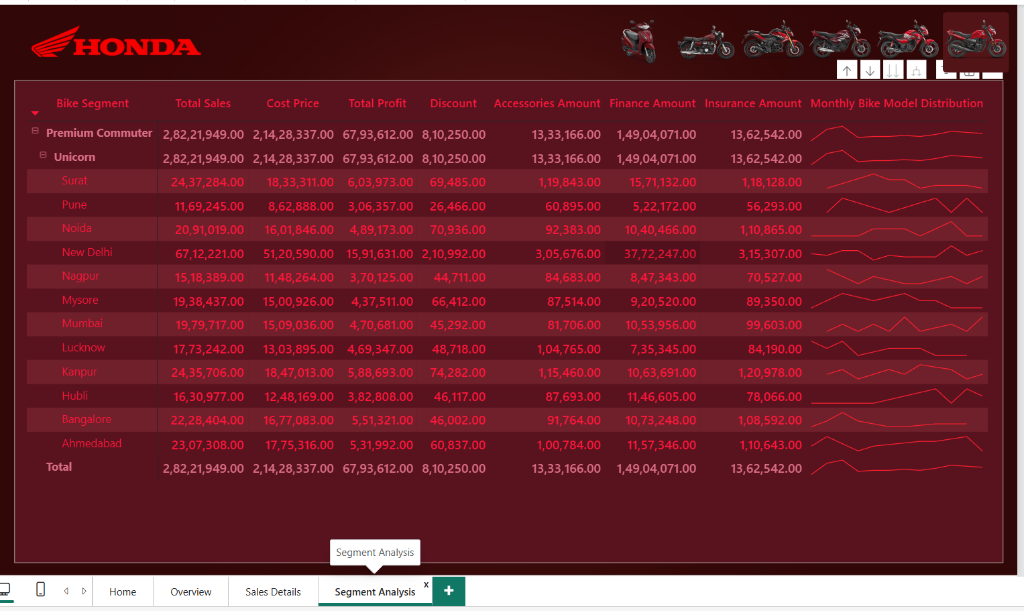Click Bangalore total profit 5,51,321.00
The width and height of the screenshot is (1024, 611).
point(382,420)
